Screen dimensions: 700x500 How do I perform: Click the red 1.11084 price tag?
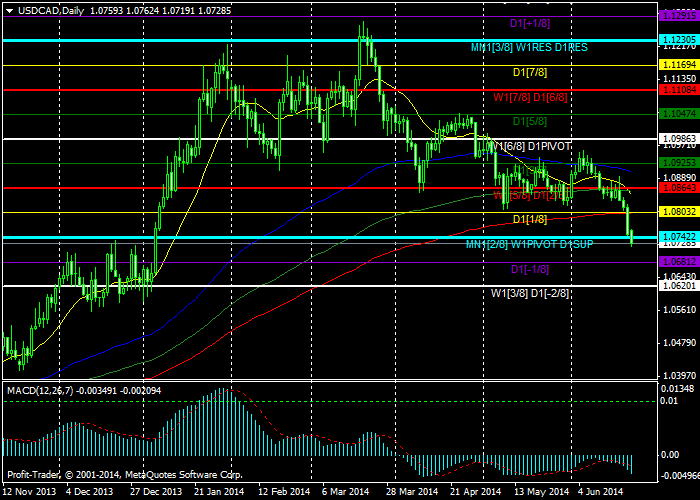(x=679, y=90)
